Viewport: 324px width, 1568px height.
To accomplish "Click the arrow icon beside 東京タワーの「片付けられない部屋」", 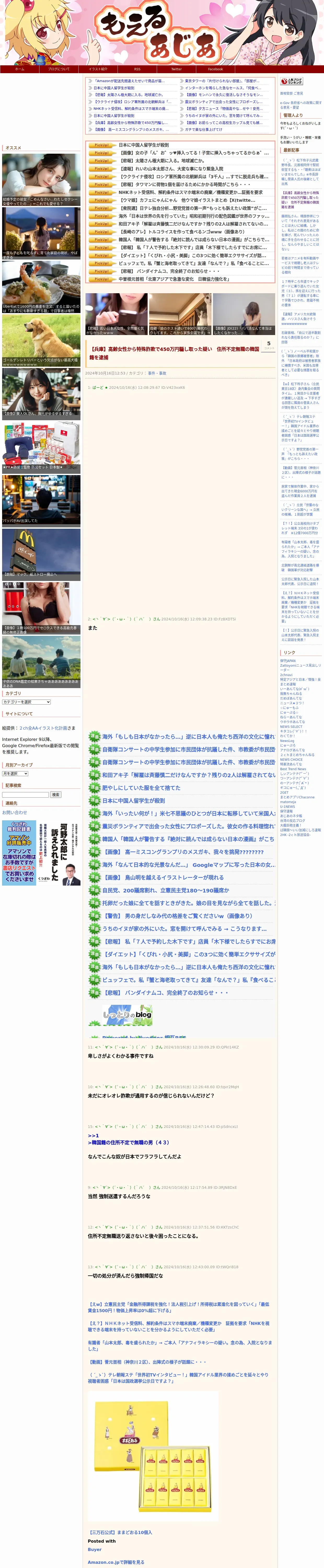I will point(182,81).
